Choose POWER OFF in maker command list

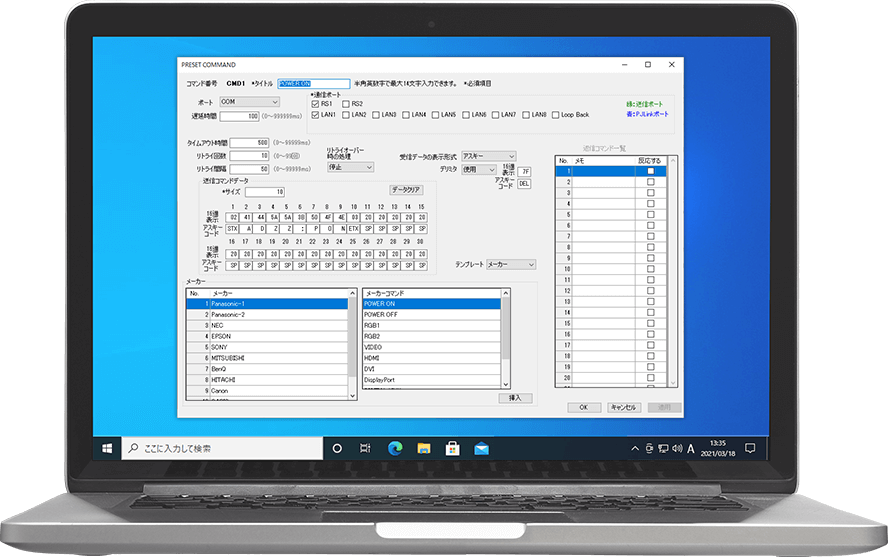click(430, 314)
